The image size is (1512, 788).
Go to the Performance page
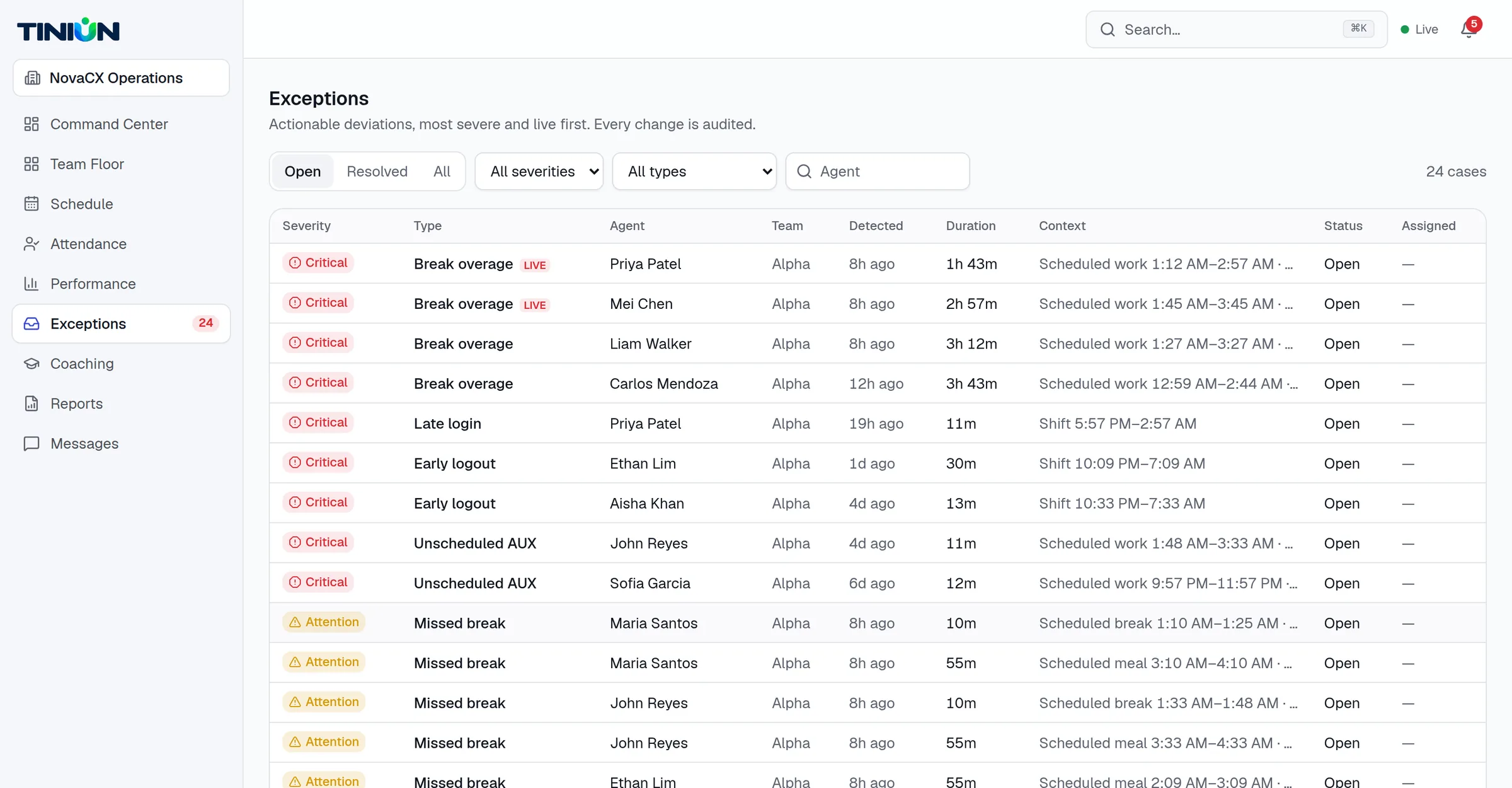click(121, 284)
